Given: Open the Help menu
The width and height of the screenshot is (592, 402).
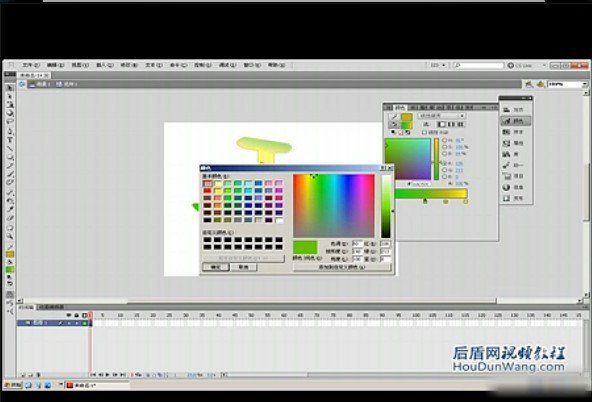Looking at the screenshot, I should (x=276, y=65).
